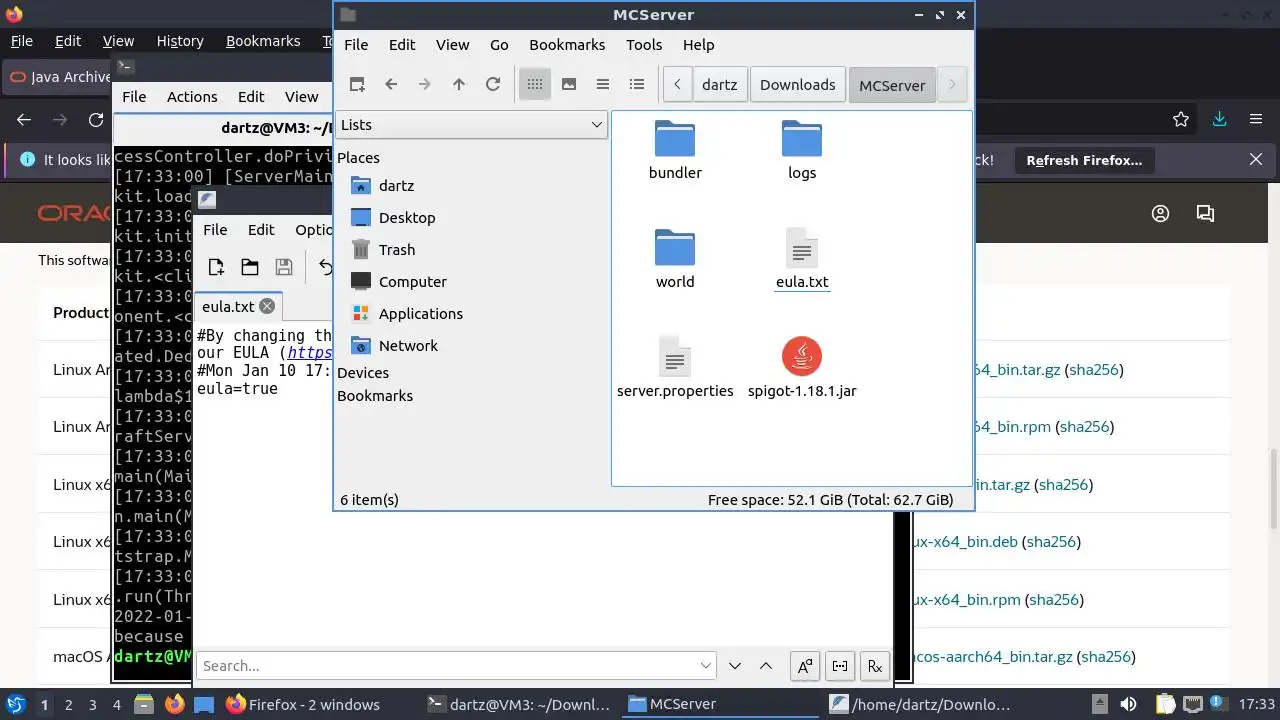Open the Lists side pane dropdown
The width and height of the screenshot is (1280, 720).
[471, 125]
